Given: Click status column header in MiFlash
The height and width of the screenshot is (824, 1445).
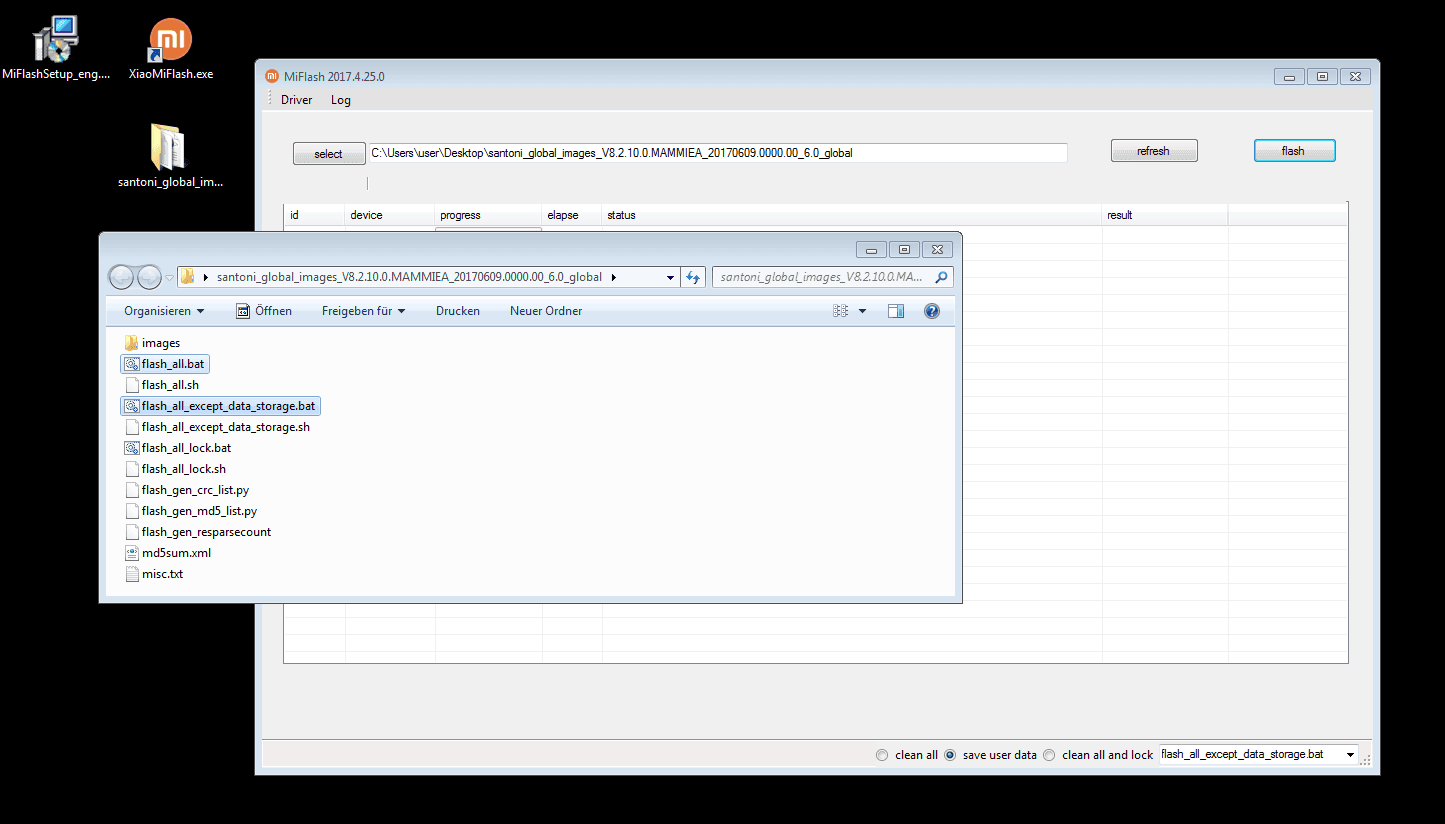Looking at the screenshot, I should [x=852, y=215].
